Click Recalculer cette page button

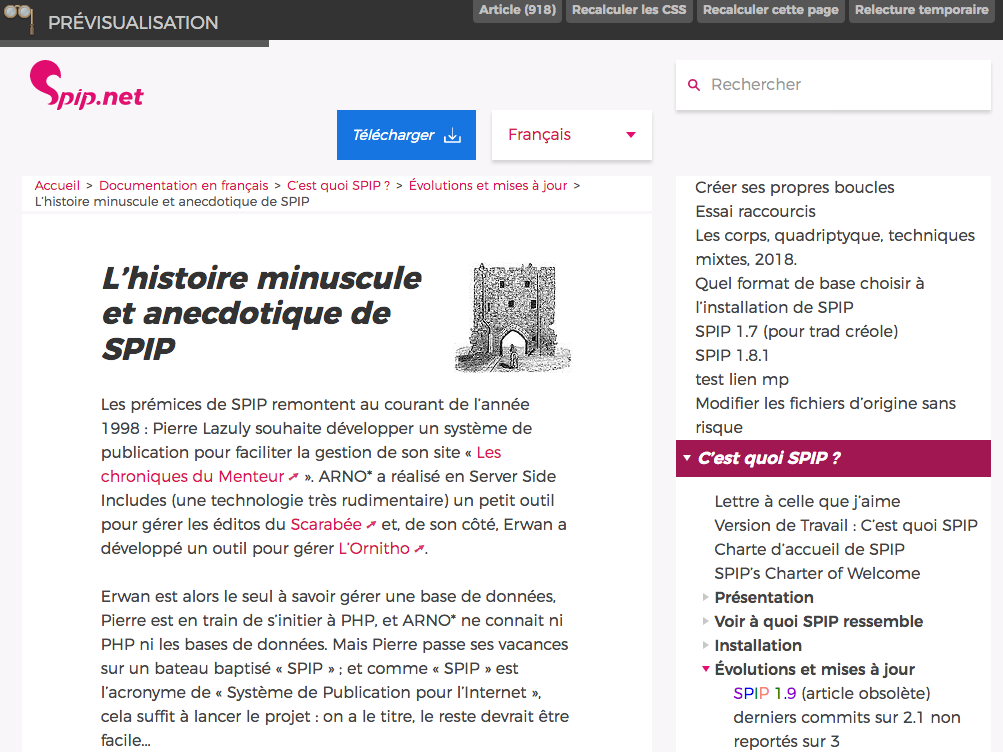pyautogui.click(x=770, y=10)
